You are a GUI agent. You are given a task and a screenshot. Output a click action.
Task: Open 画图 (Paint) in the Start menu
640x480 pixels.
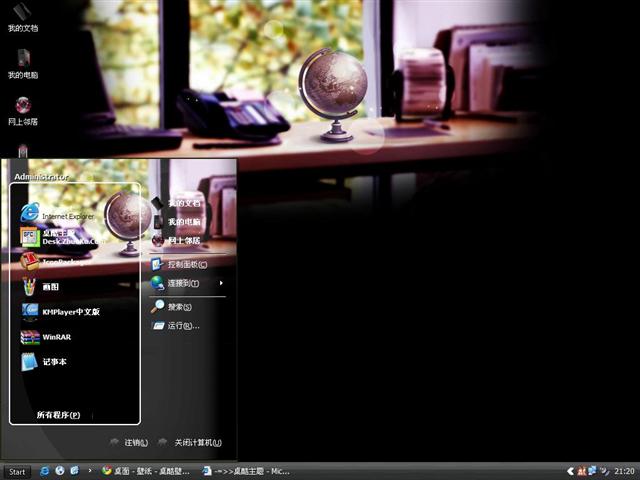(x=40, y=287)
